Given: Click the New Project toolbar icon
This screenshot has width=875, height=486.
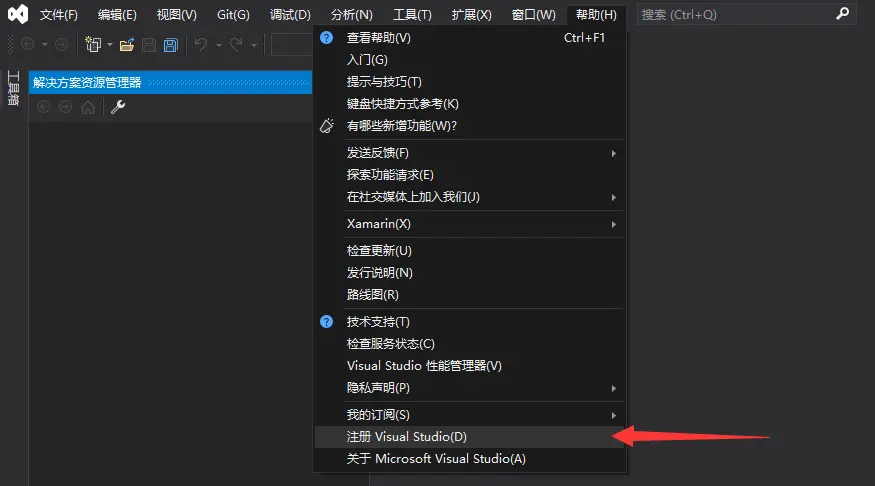Looking at the screenshot, I should point(92,45).
